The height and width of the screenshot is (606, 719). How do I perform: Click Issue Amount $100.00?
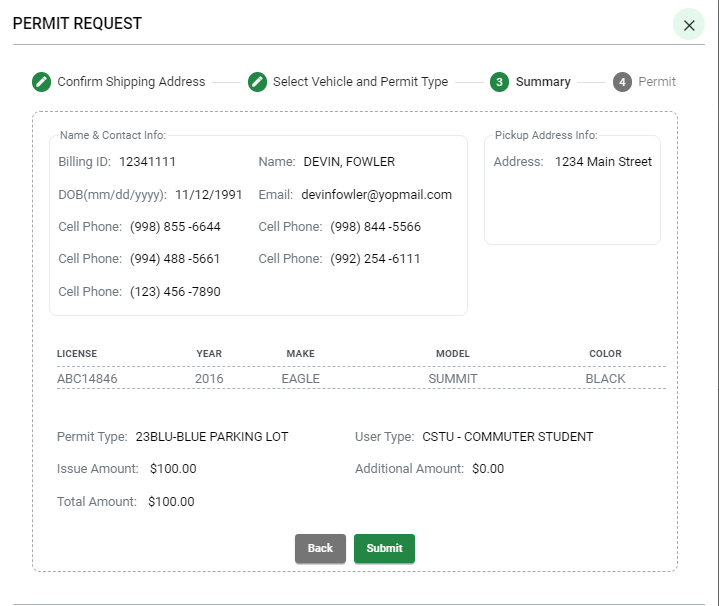pyautogui.click(x=173, y=469)
